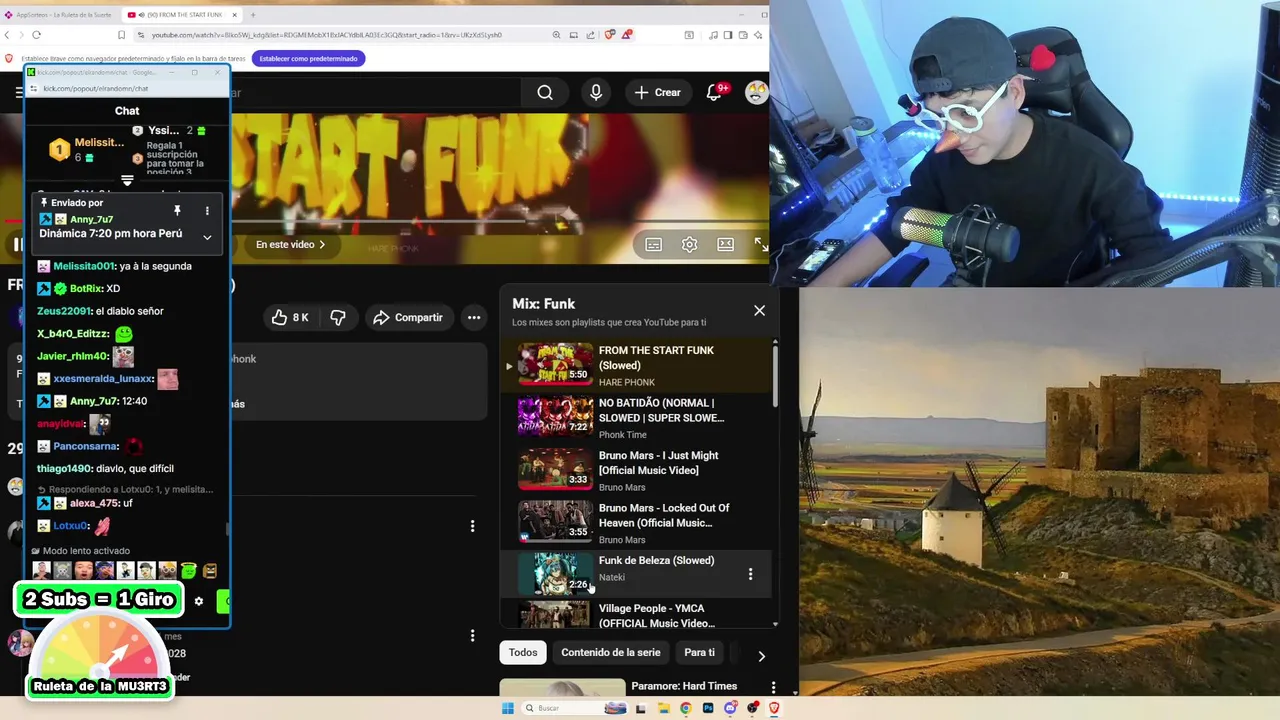Dislike the current video
1280x720 pixels.
click(x=338, y=317)
